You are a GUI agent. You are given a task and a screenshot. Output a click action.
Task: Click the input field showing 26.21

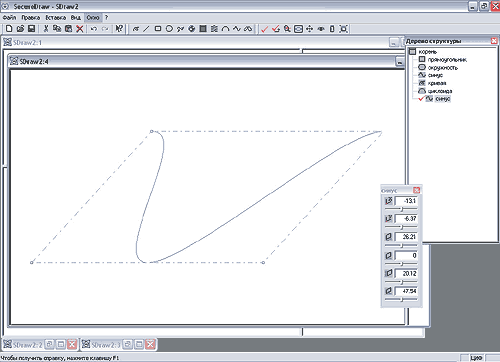point(406,237)
